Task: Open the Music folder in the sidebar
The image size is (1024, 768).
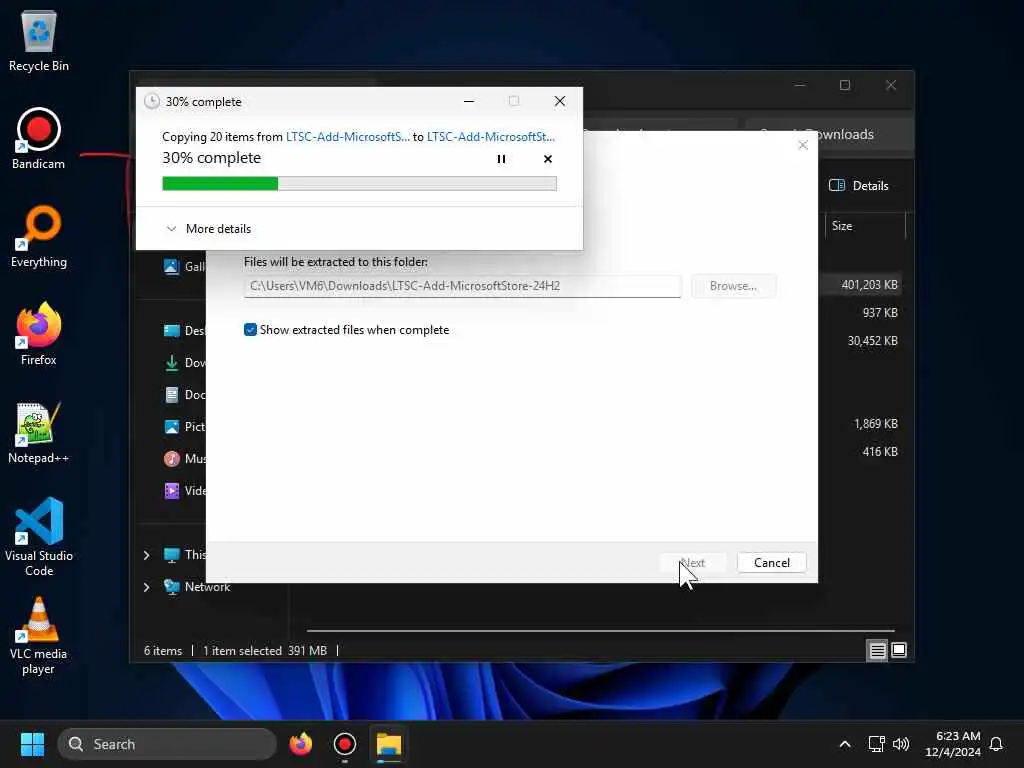Action: [x=184, y=458]
